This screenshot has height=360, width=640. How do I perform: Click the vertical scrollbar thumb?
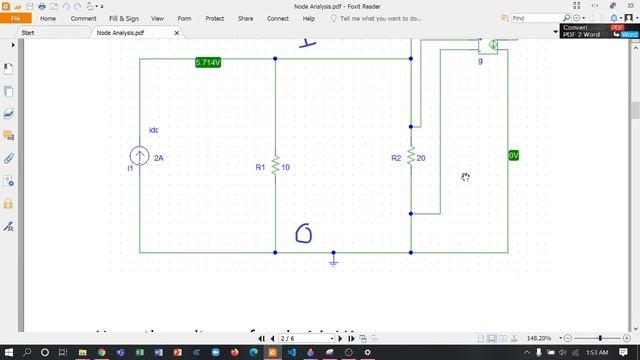[636, 110]
